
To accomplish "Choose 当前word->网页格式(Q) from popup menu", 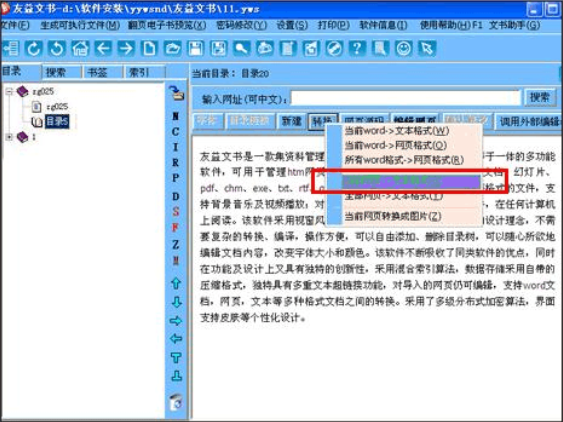I will (x=396, y=145).
